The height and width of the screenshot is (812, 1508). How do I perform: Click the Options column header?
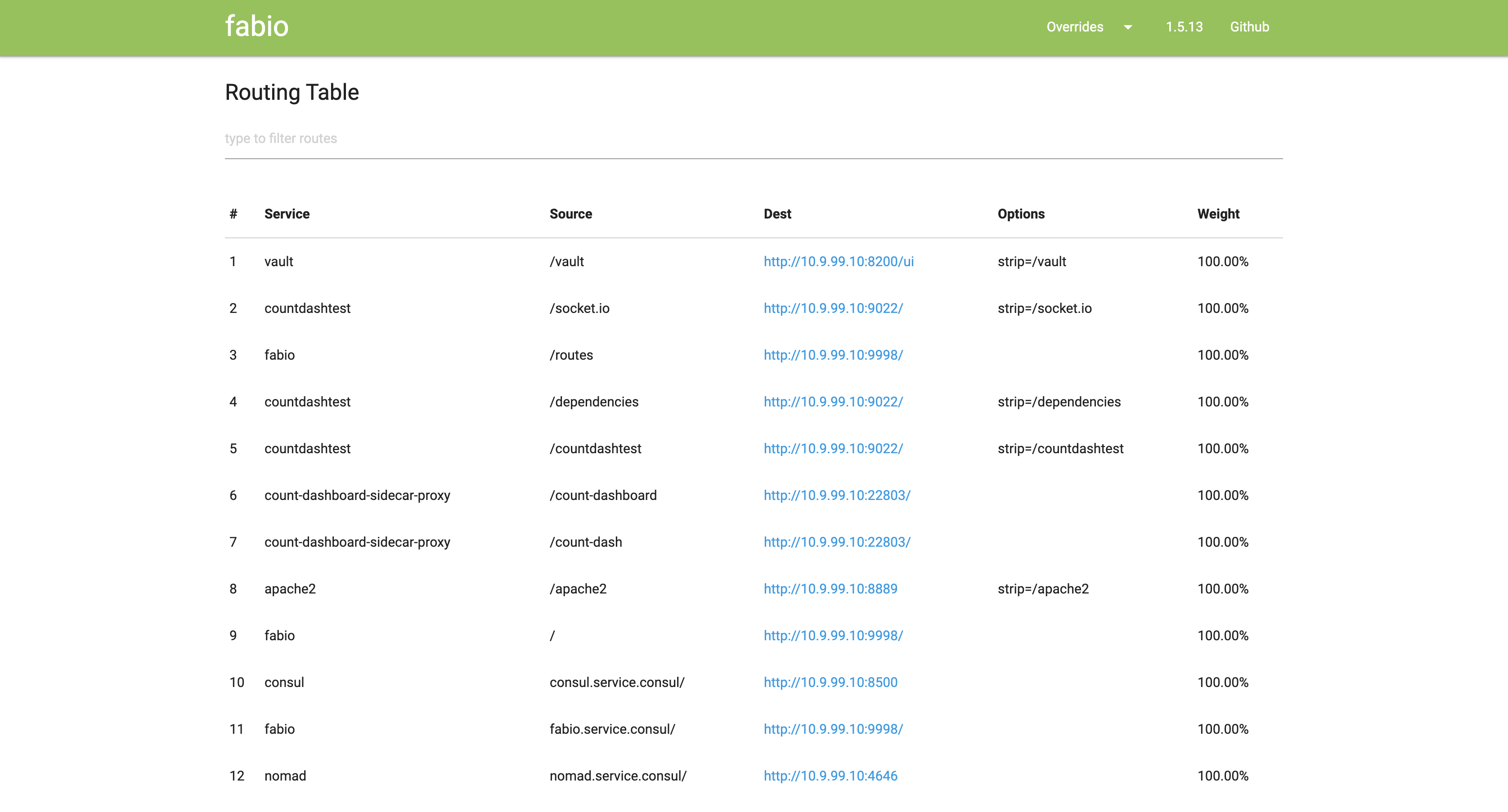click(x=1021, y=214)
